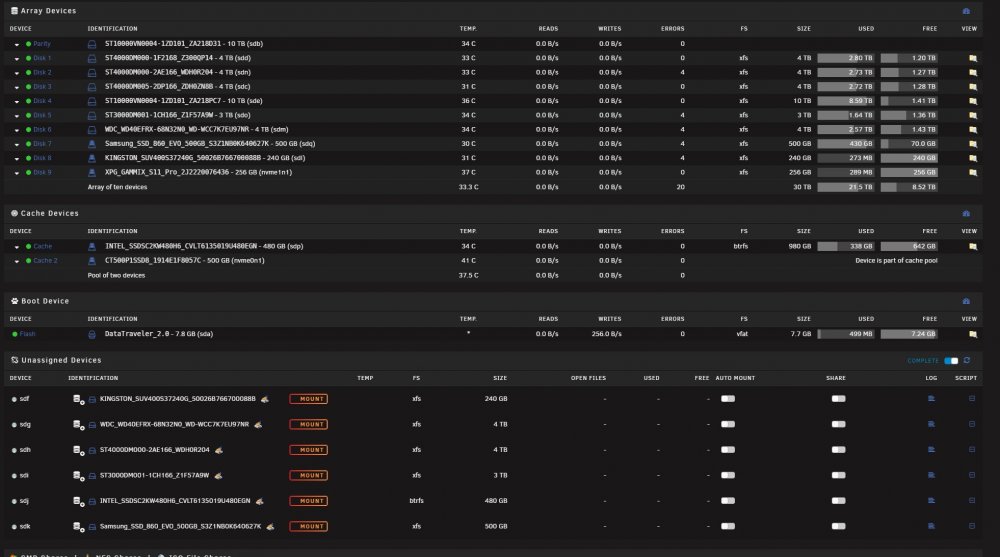Click the Cache 2 SSD icon
1000x557 pixels.
92,261
